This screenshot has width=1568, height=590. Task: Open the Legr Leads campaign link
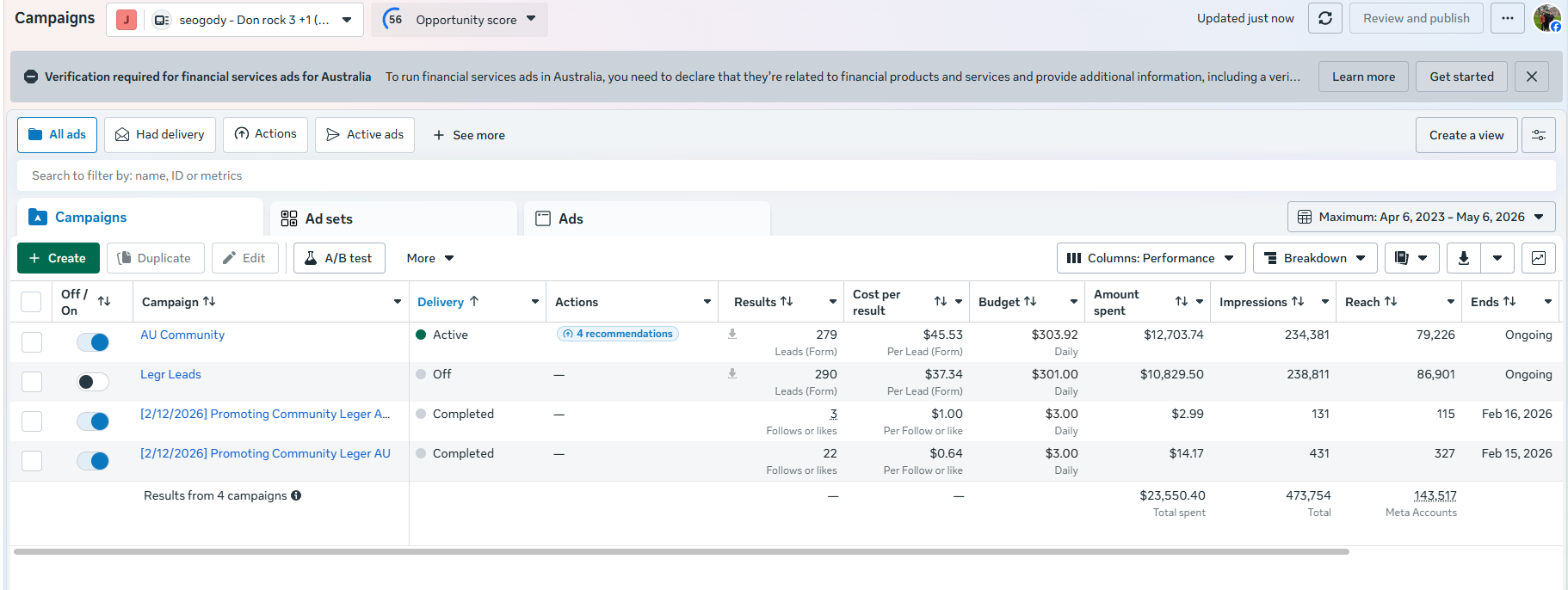click(170, 374)
